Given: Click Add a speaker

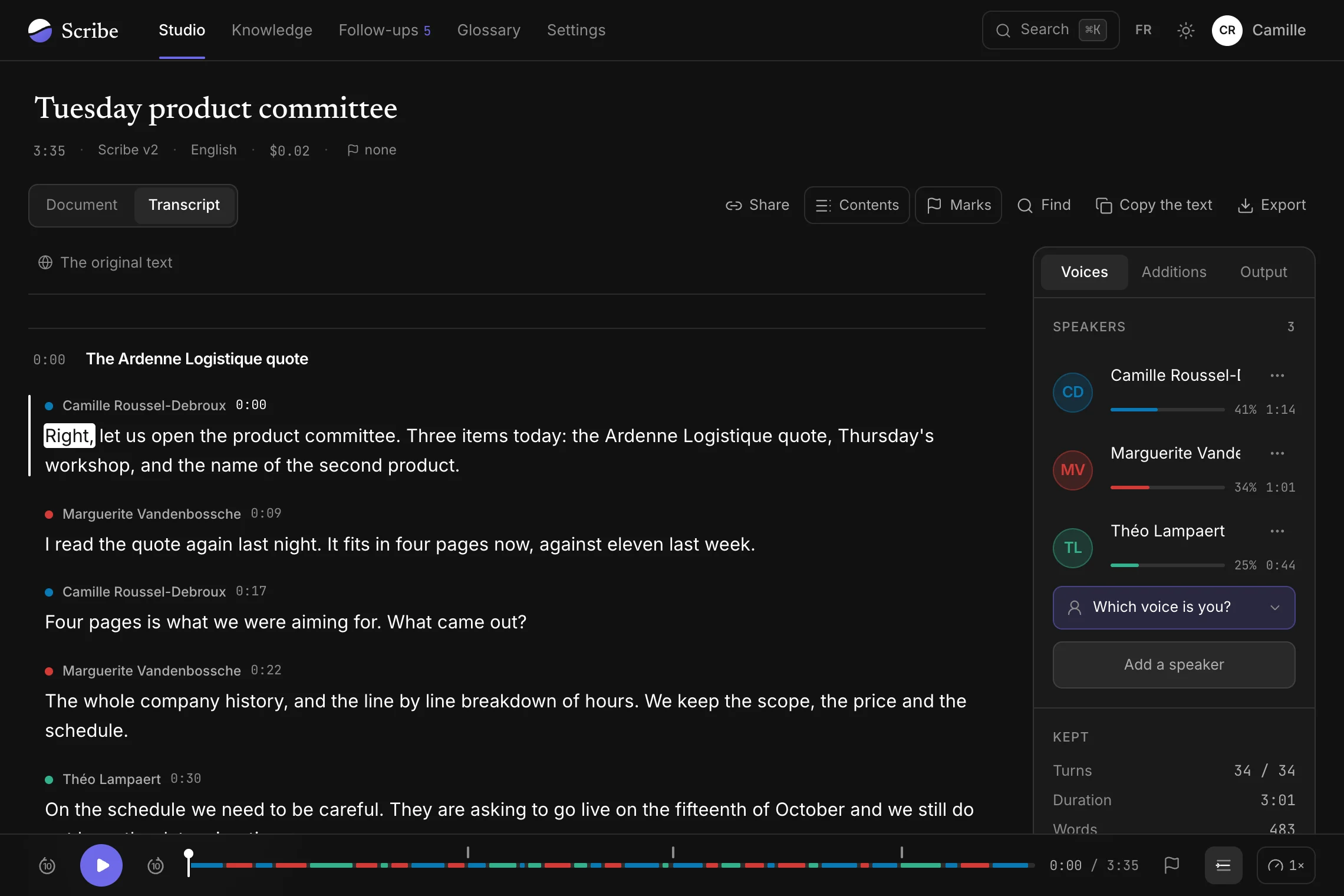Looking at the screenshot, I should point(1174,665).
